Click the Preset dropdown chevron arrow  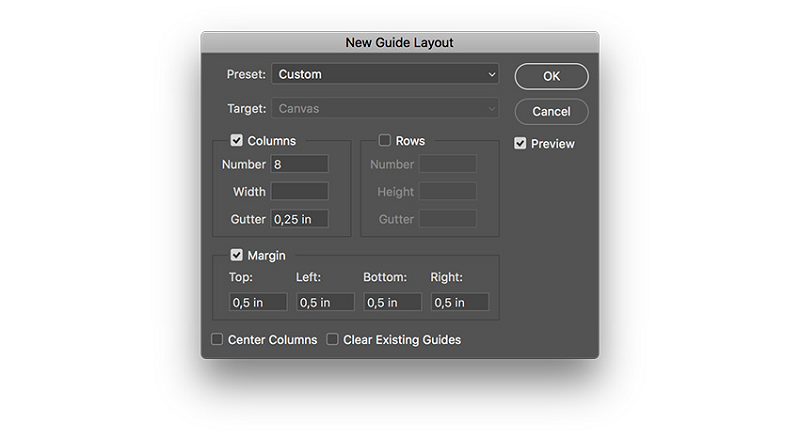pyautogui.click(x=491, y=74)
